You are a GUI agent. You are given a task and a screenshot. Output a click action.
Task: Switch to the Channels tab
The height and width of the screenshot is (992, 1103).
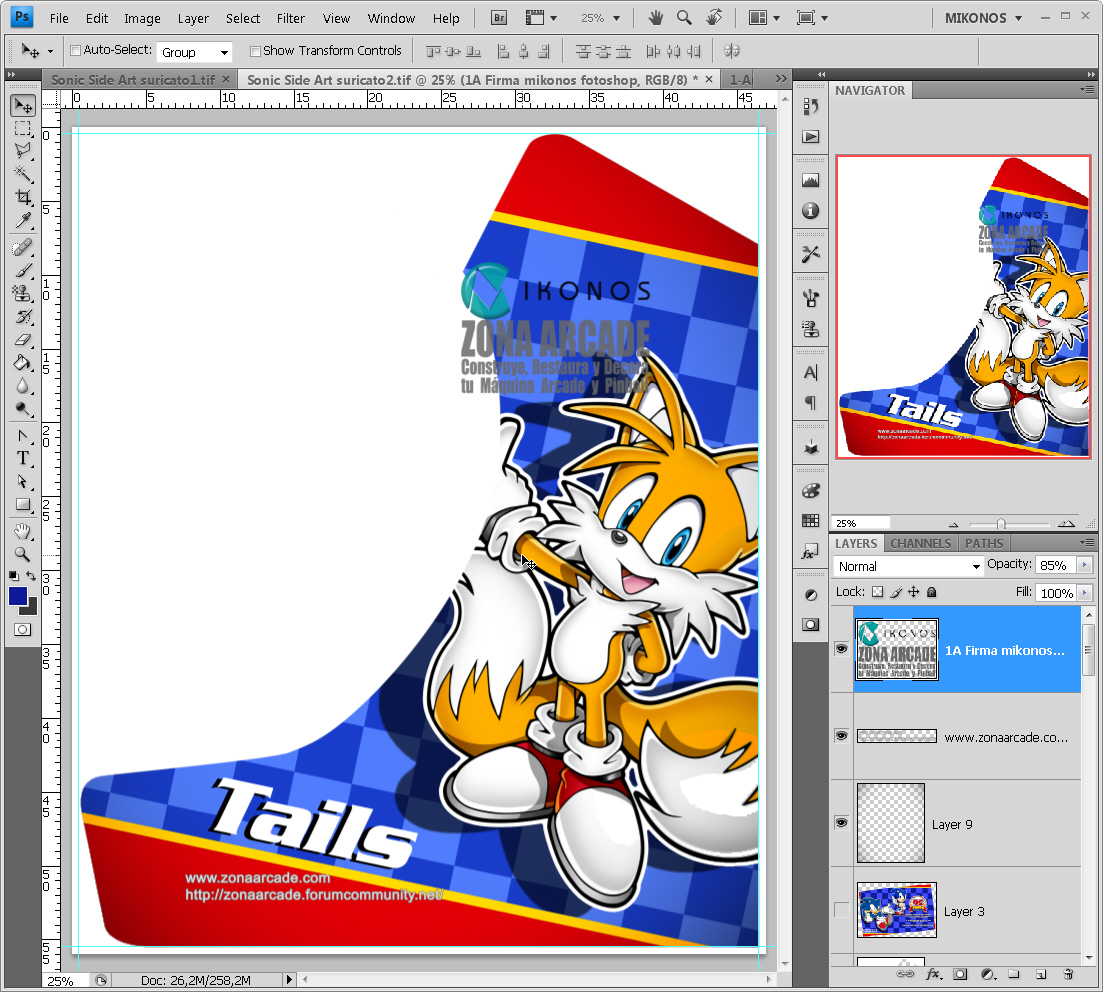pos(920,543)
